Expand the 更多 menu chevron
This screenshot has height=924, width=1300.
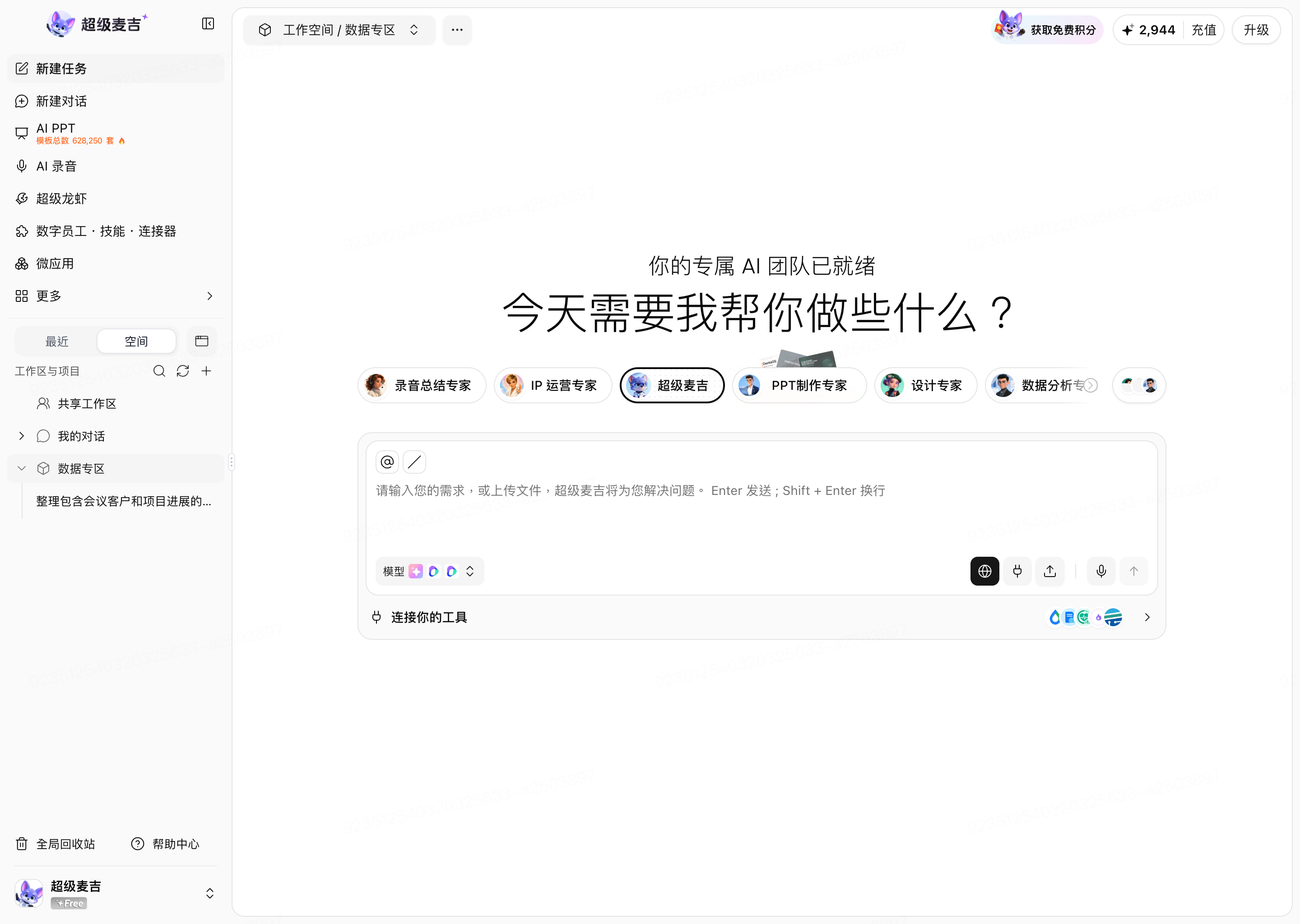(x=209, y=296)
